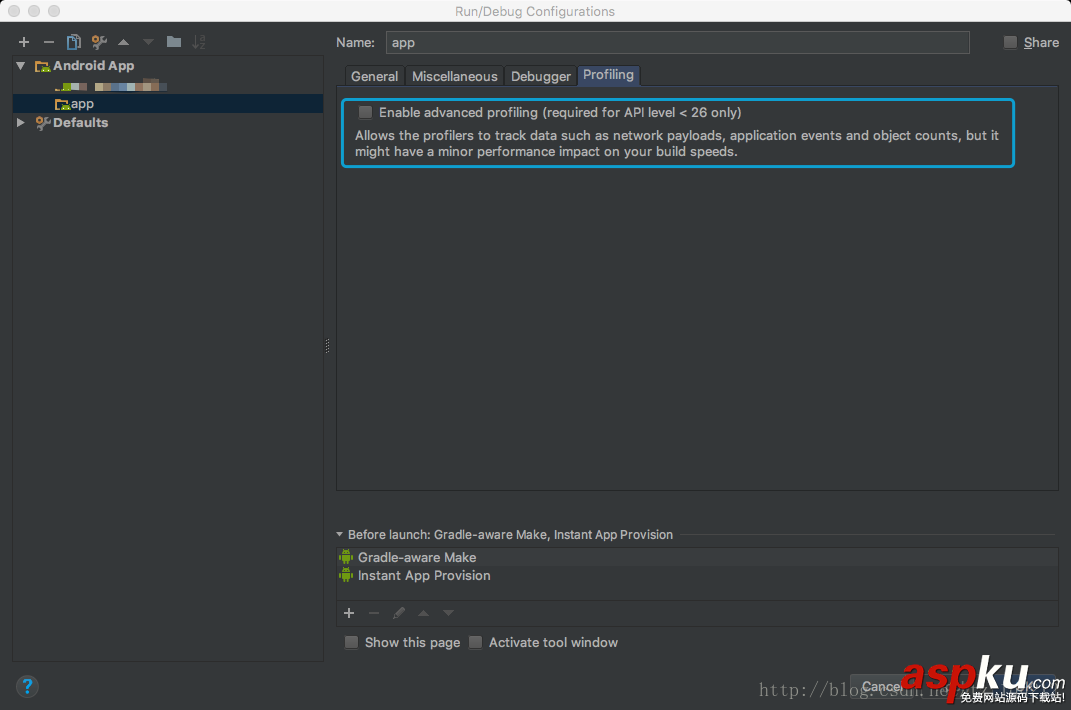Viewport: 1071px width, 710px height.
Task: Edit defaults wrench icon in toolbar
Action: click(99, 42)
